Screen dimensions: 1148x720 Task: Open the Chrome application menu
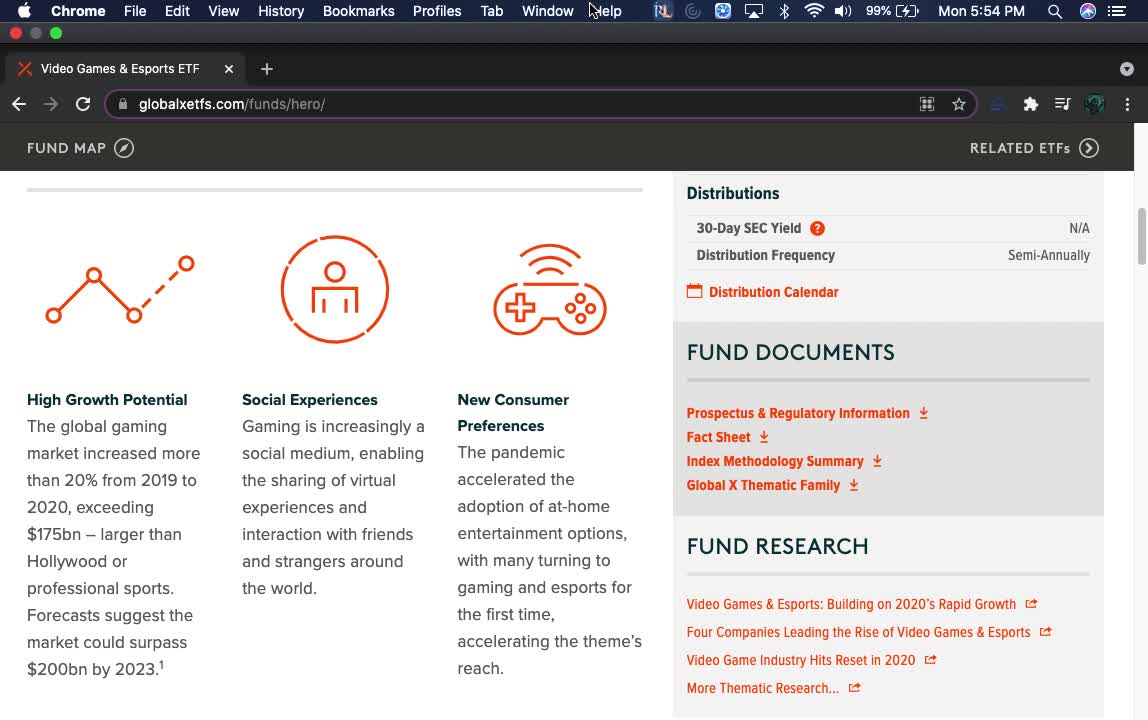coord(78,11)
